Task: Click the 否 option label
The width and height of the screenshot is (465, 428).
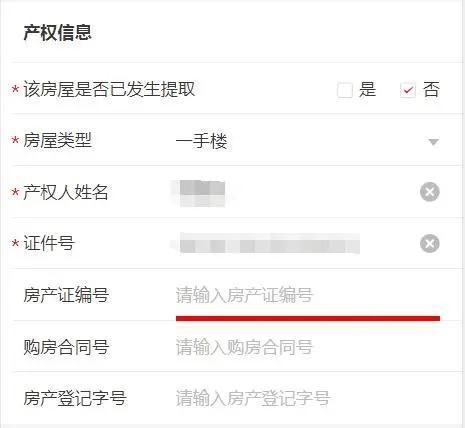Action: click(431, 90)
